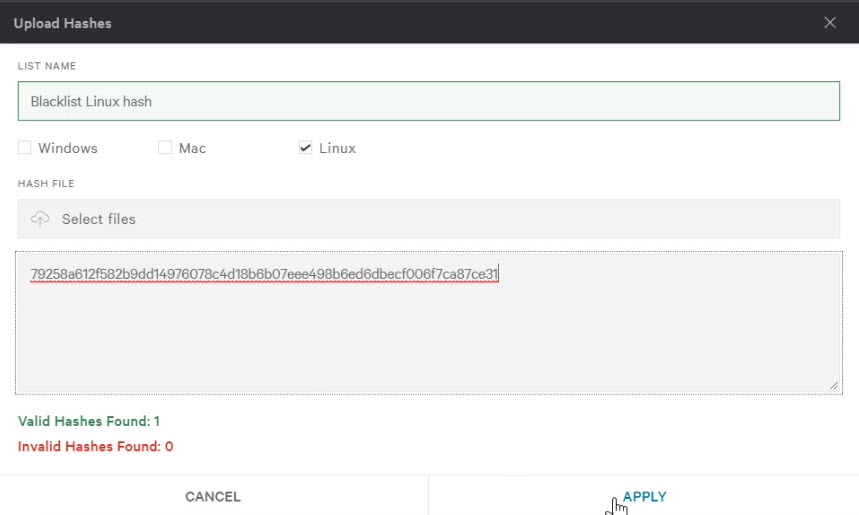Click the Cancel button
This screenshot has height=515, width=859.
(213, 496)
